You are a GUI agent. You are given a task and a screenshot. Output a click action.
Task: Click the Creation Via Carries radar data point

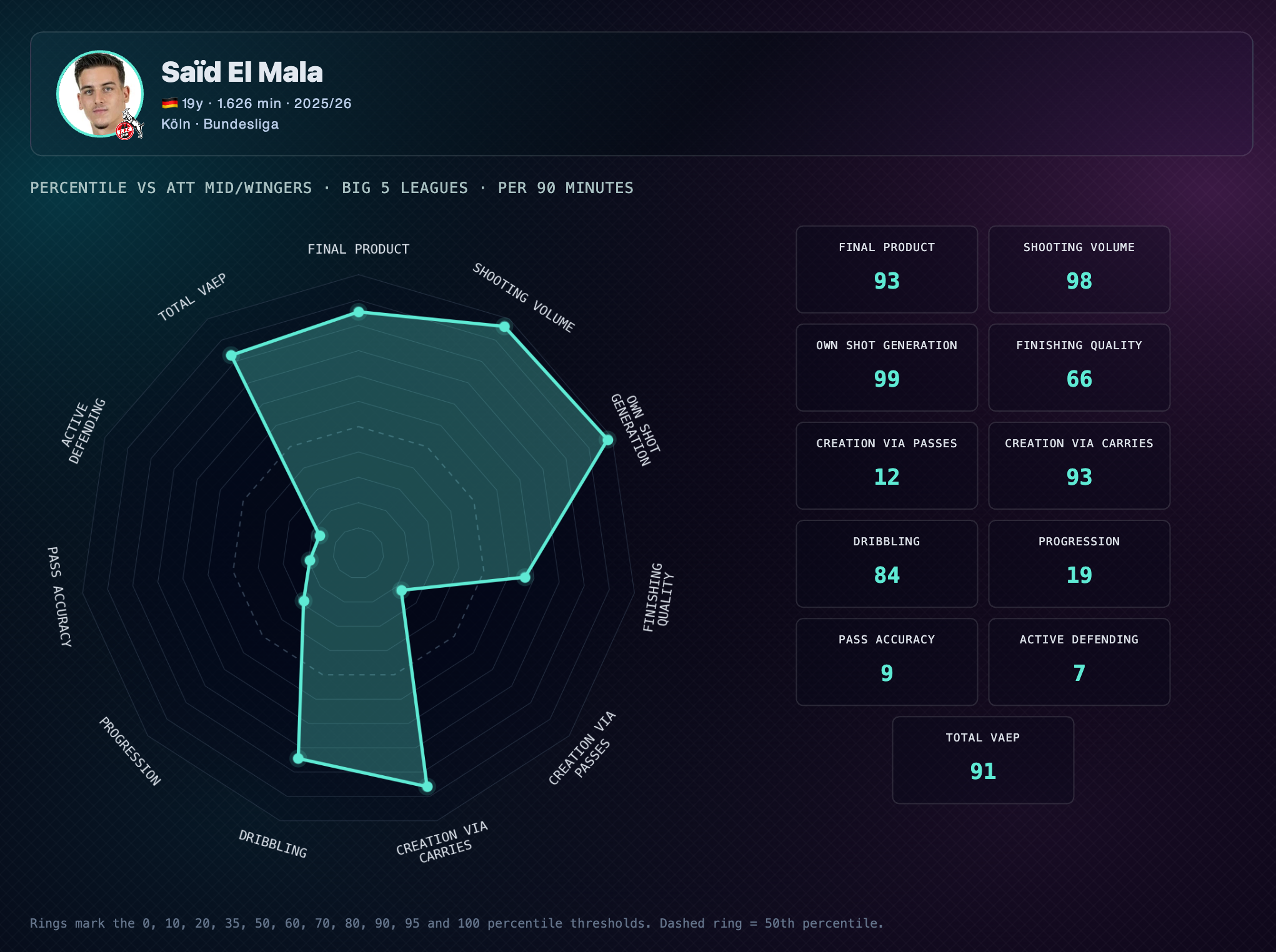tap(427, 786)
